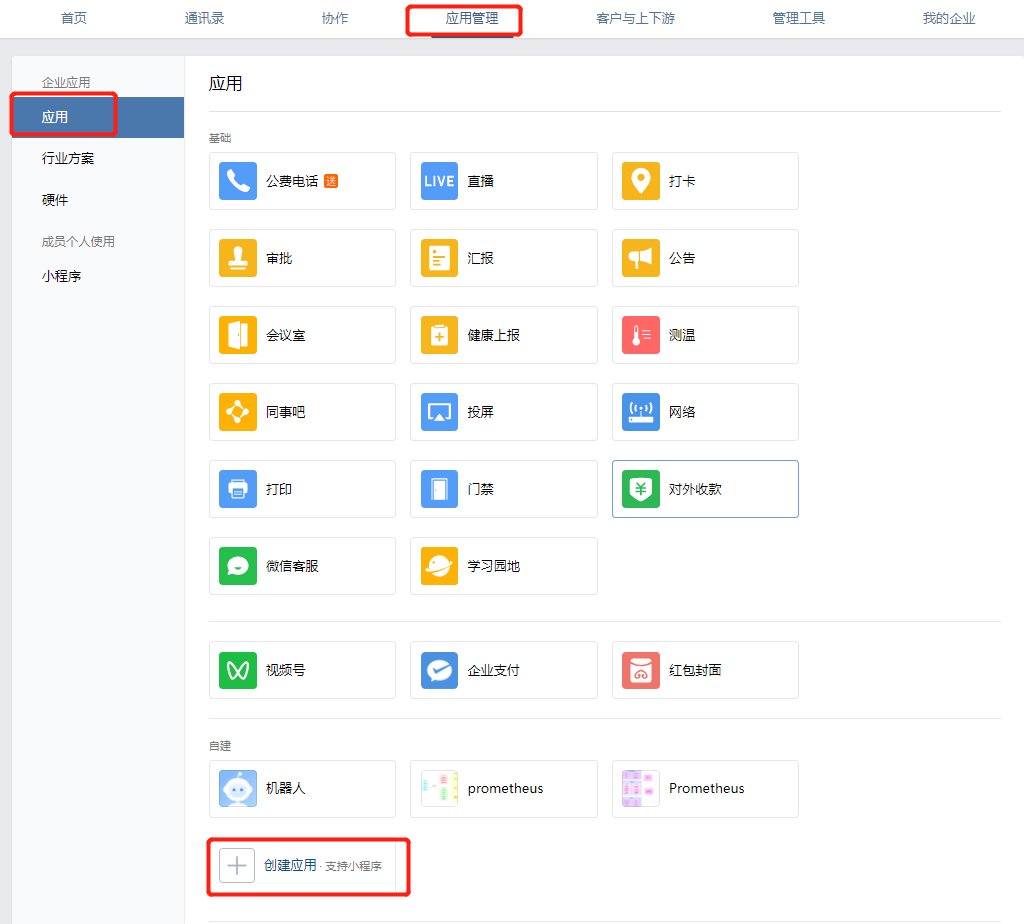Open the prometheus custom app
The width and height of the screenshot is (1024, 924).
point(503,789)
